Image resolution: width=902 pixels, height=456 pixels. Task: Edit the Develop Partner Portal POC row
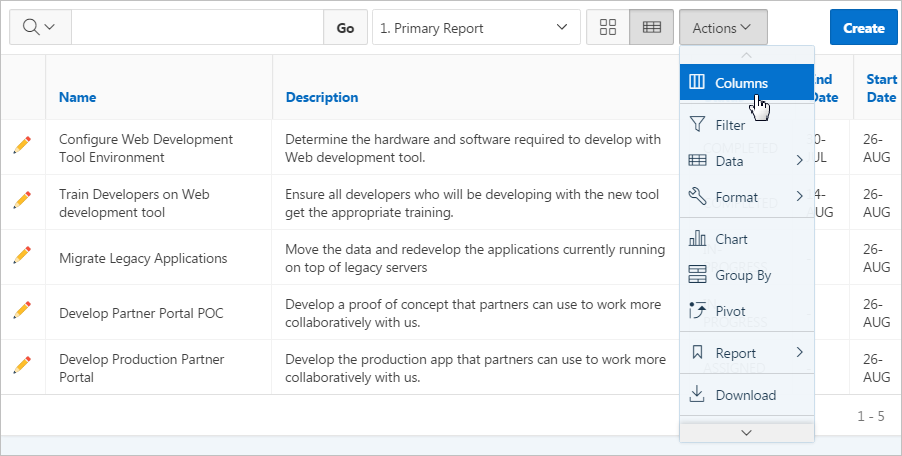pyautogui.click(x=22, y=311)
